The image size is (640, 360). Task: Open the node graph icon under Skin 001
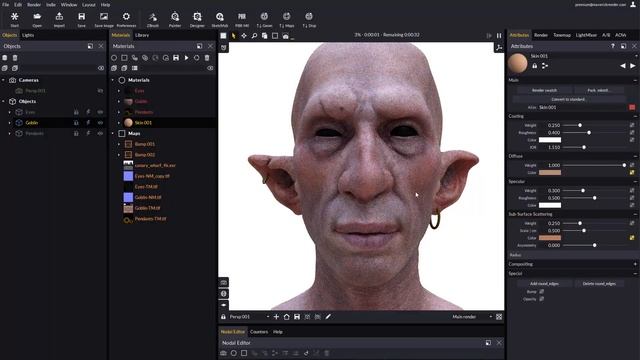545,66
